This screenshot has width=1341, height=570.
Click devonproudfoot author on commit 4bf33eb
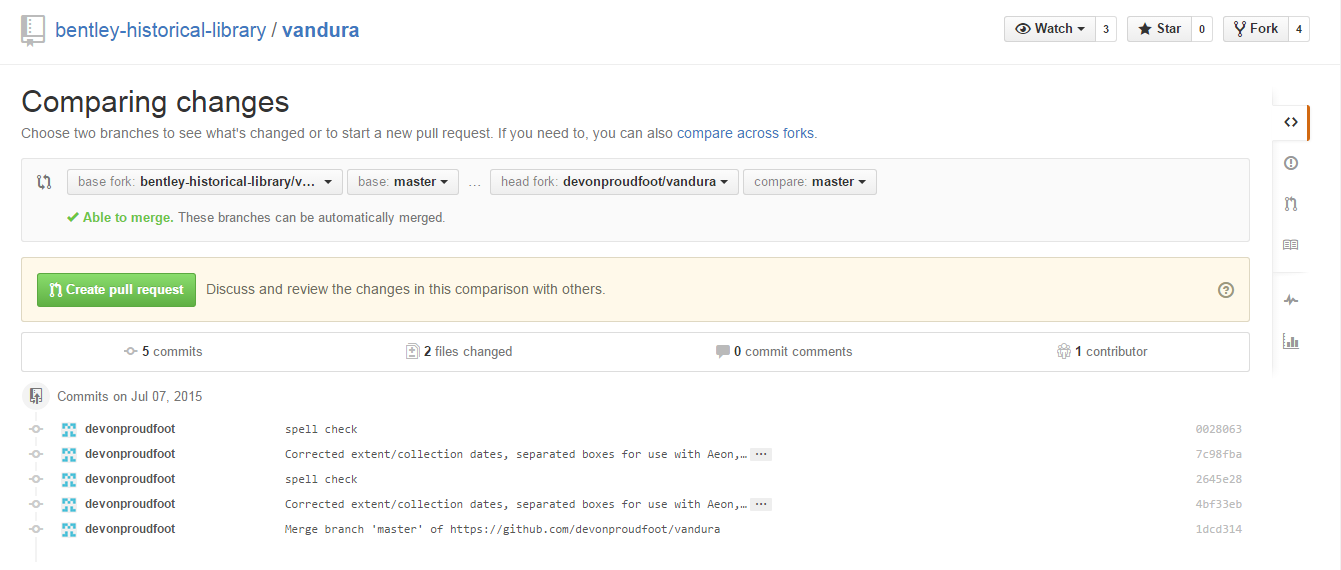[130, 504]
